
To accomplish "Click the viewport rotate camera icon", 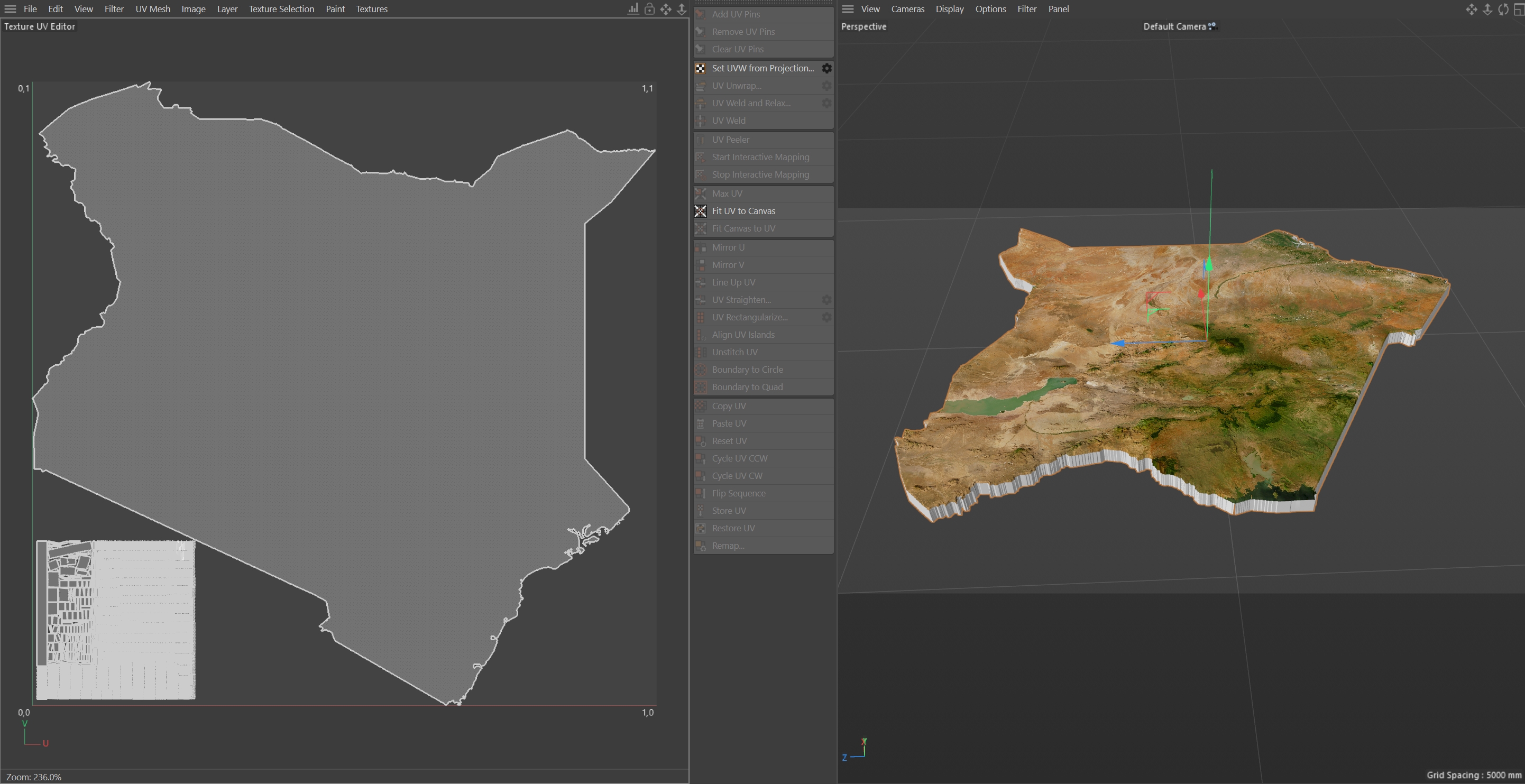I will (x=1503, y=9).
